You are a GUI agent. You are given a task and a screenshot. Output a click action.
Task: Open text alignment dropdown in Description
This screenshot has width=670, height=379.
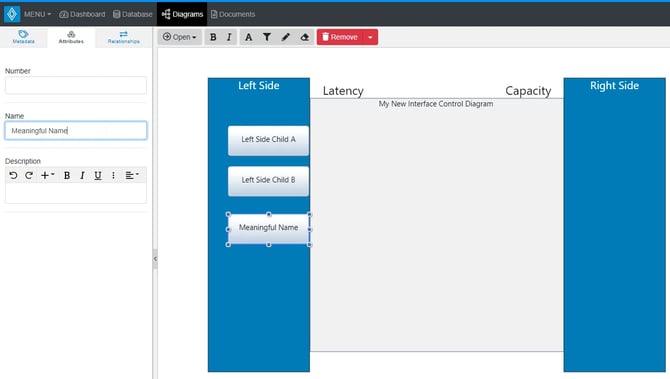click(x=132, y=175)
